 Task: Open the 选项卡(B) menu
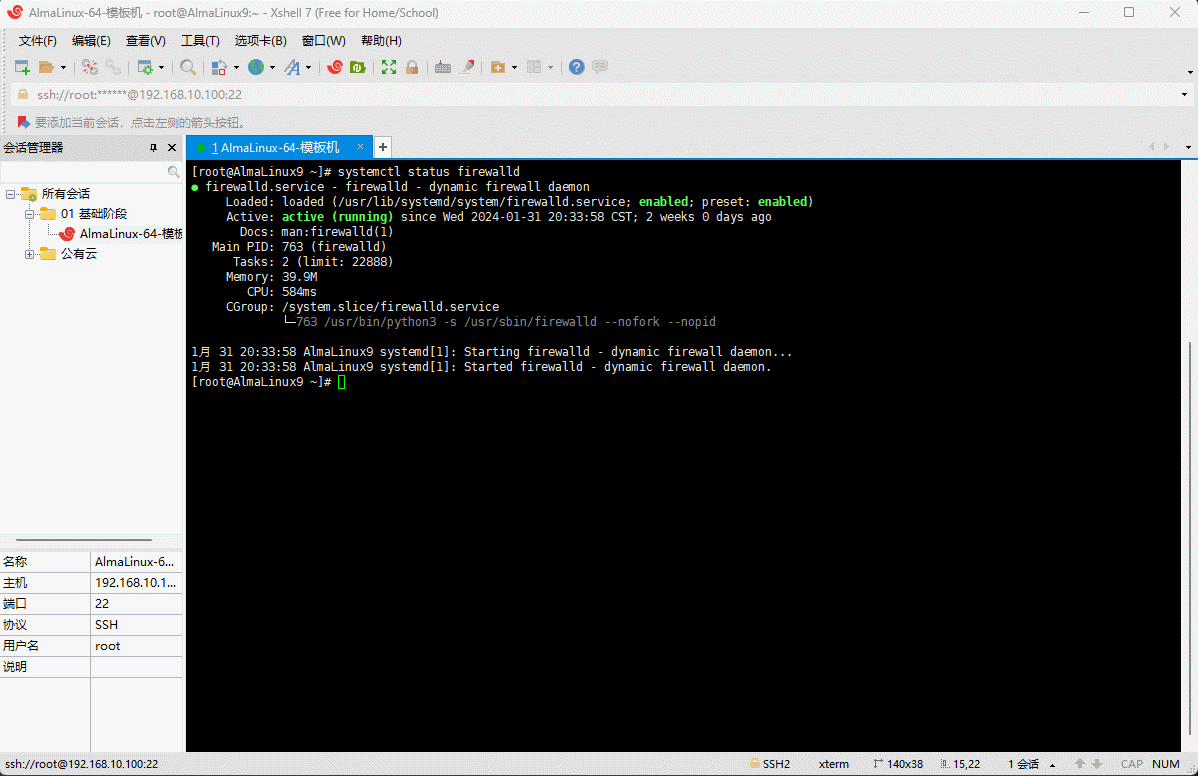click(x=260, y=41)
